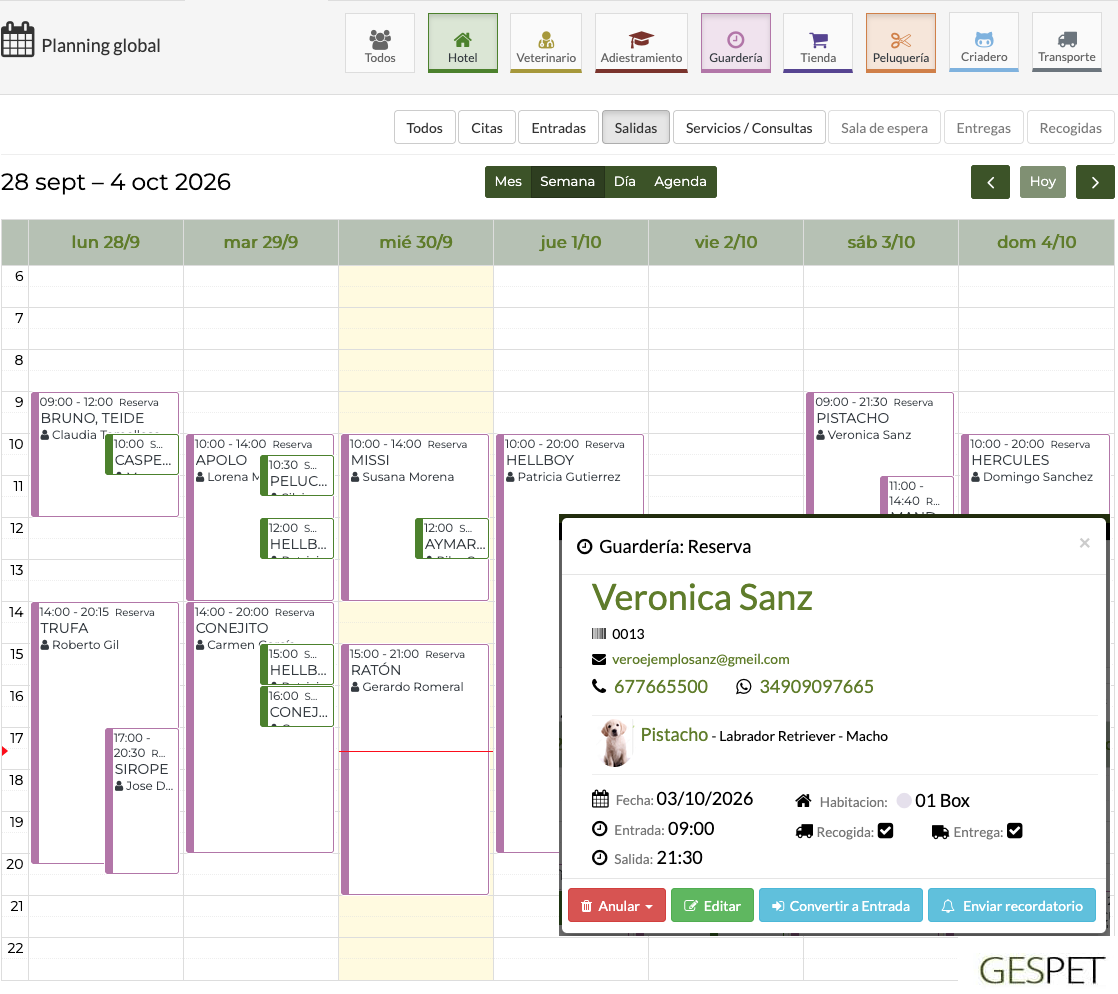Screen dimensions: 1118x994
Task: Open the Hotel module
Action: [x=462, y=43]
